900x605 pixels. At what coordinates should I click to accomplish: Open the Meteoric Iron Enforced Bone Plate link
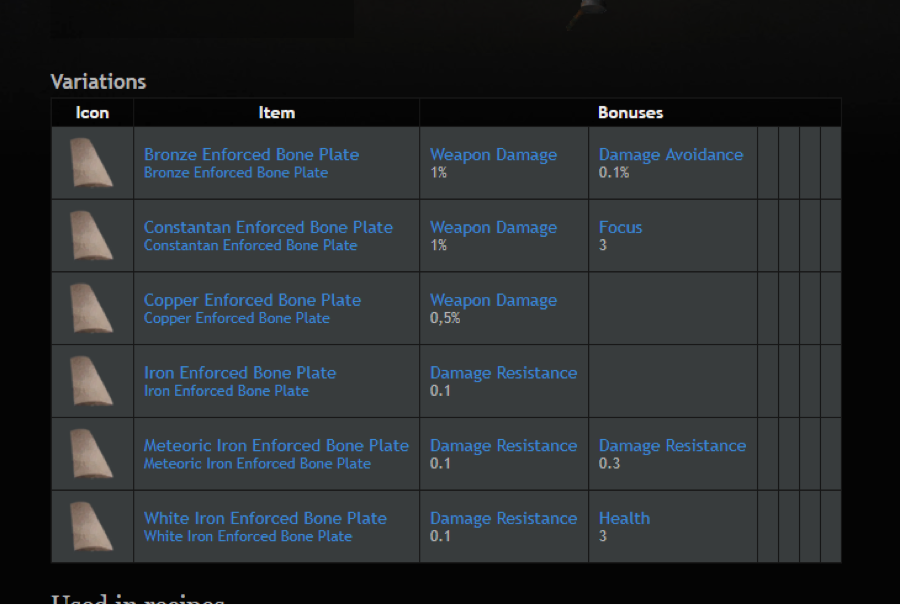[x=276, y=445]
